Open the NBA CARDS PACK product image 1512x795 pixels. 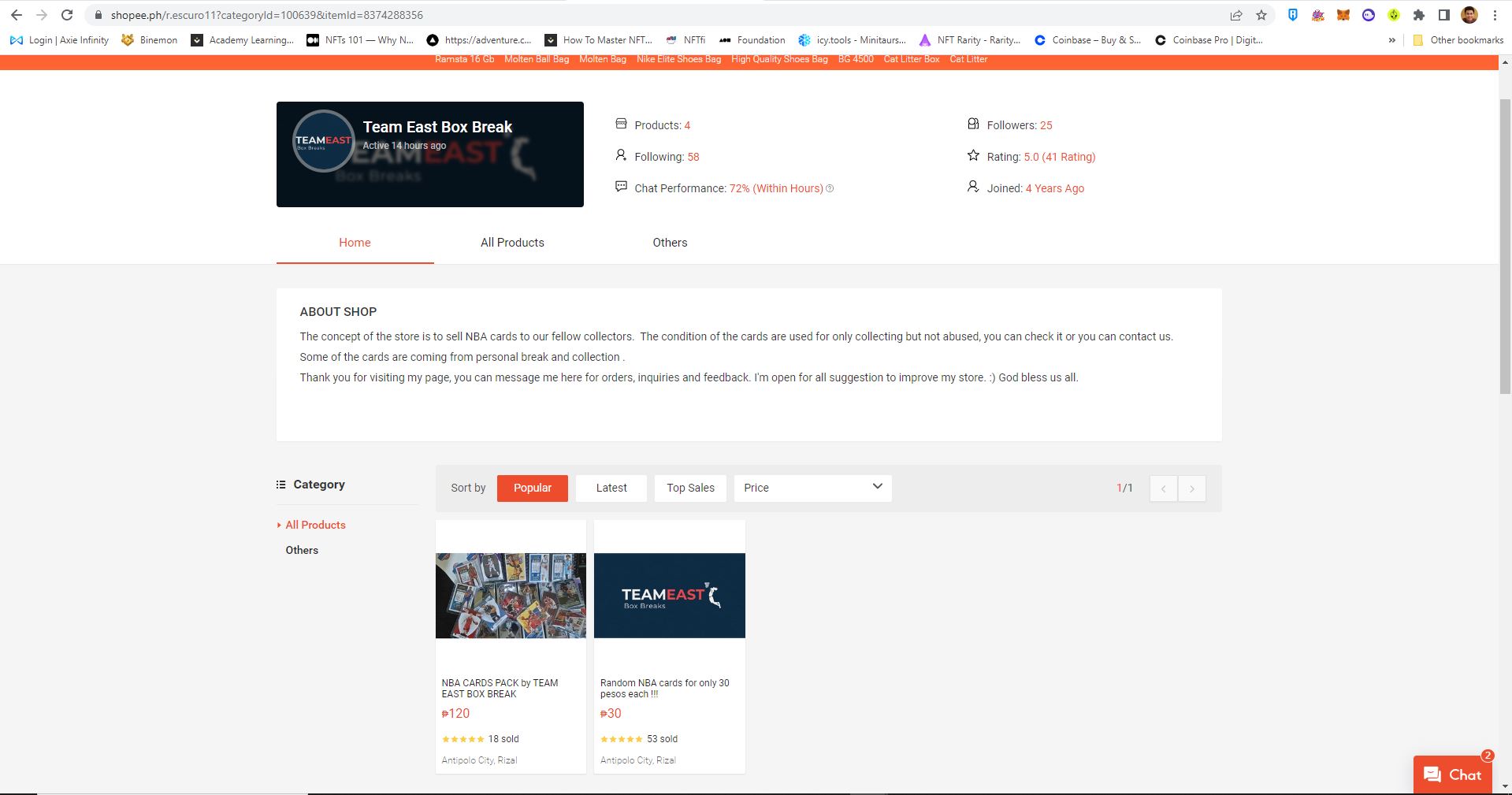[511, 595]
